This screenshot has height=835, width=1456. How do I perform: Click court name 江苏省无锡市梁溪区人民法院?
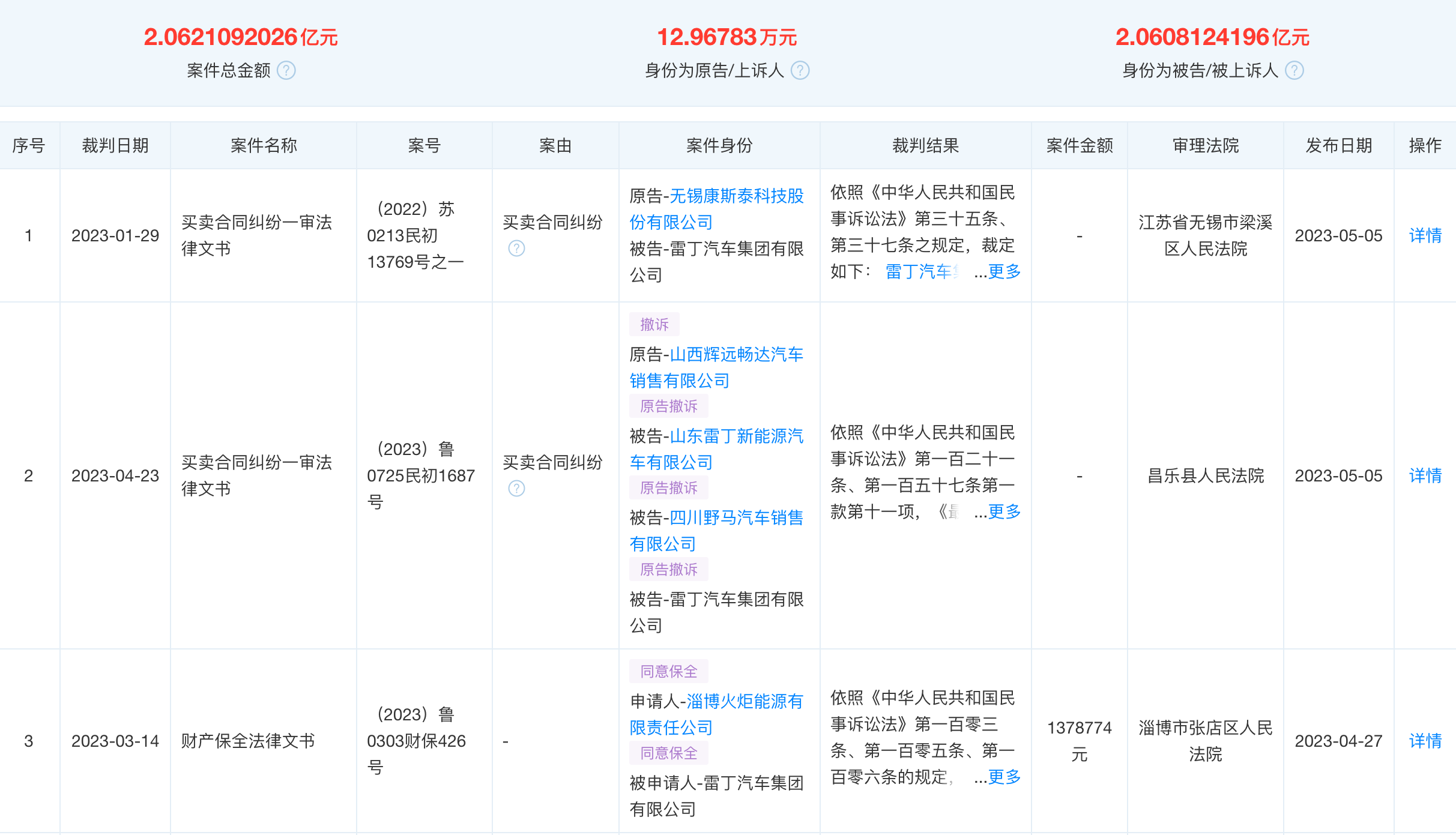pos(1206,235)
